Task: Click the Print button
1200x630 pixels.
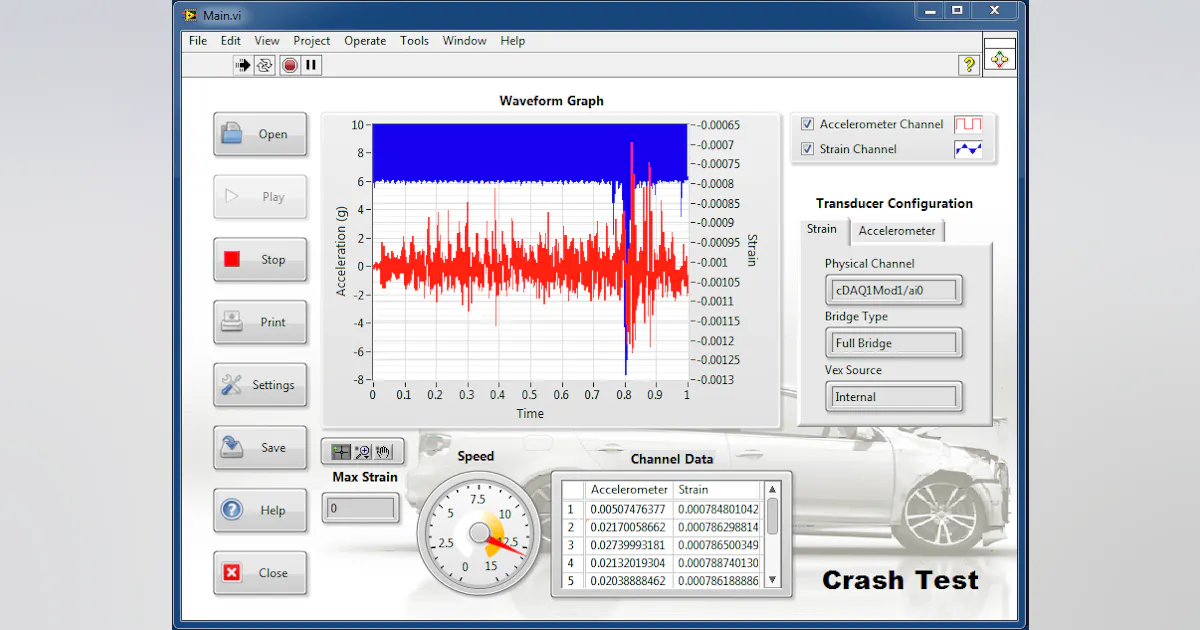Action: click(260, 322)
